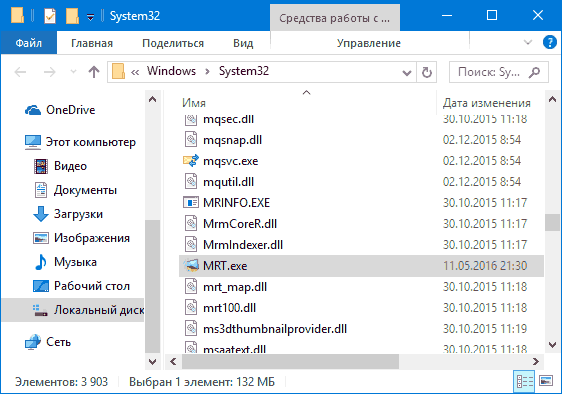Switch to the Вид ribbon tab
Viewport: 562px width, 394px height.
pos(243,43)
